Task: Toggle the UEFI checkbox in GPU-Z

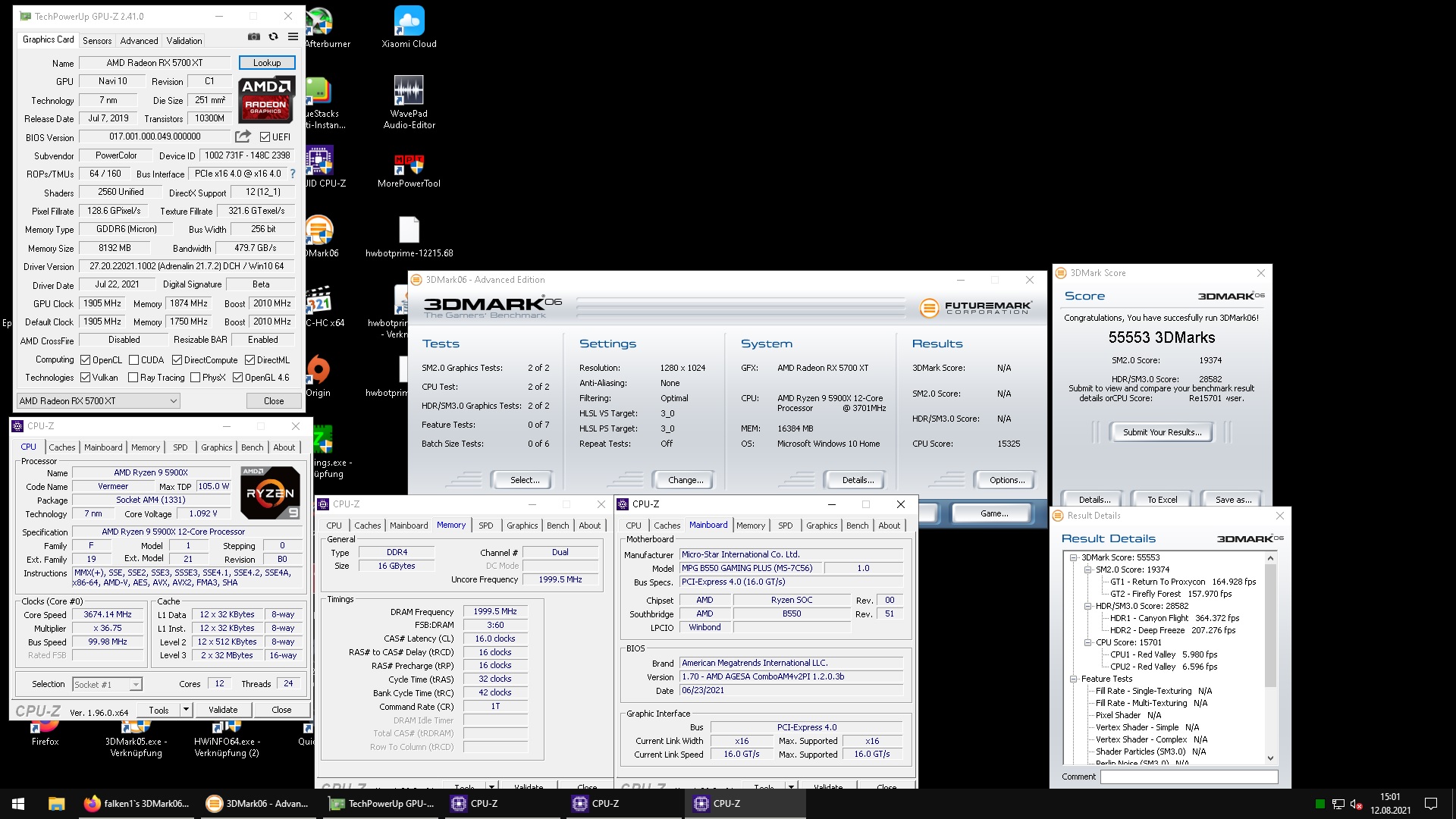Action: pos(265,137)
